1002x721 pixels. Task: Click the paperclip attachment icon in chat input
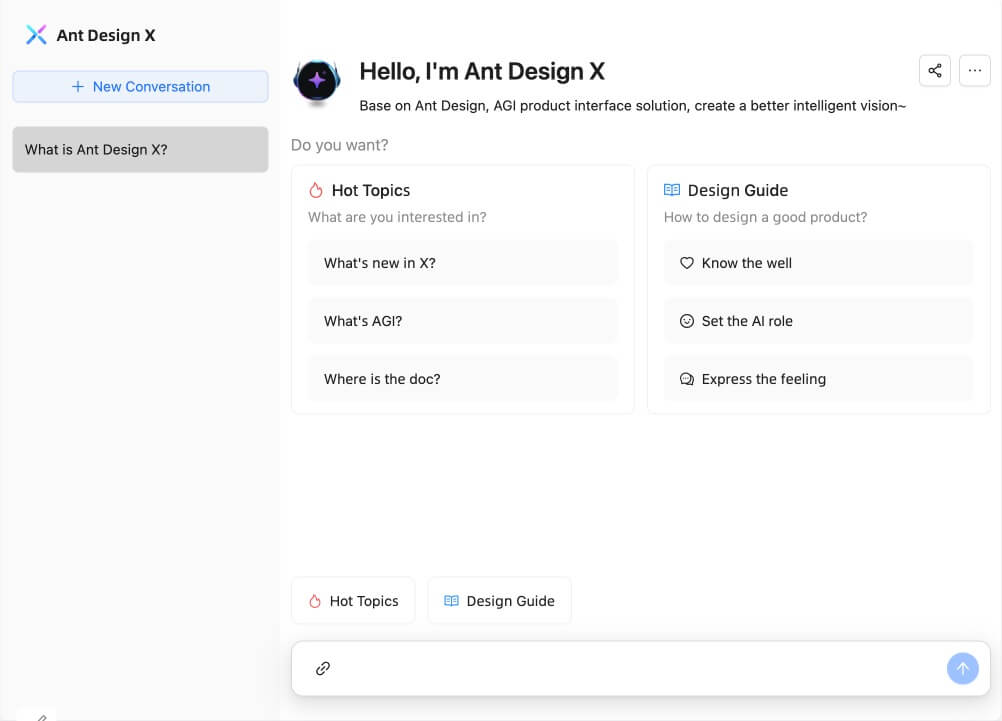(322, 668)
